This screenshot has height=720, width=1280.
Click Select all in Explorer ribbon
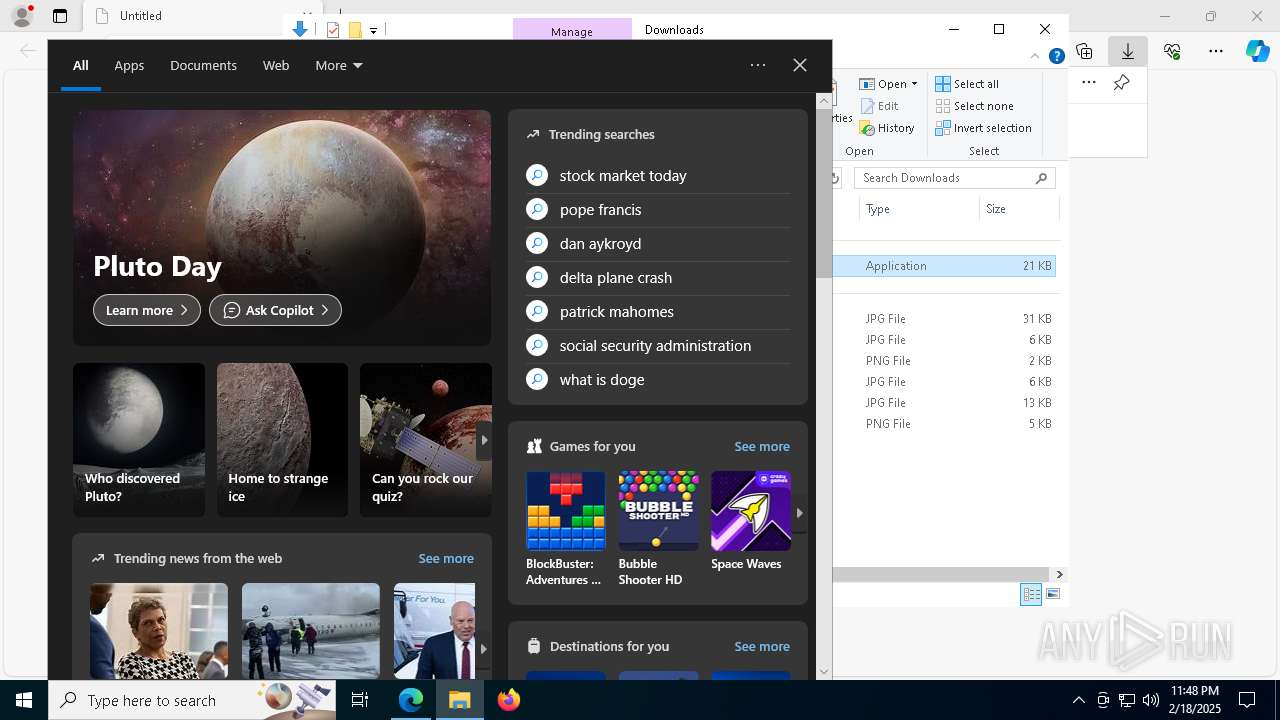click(967, 84)
